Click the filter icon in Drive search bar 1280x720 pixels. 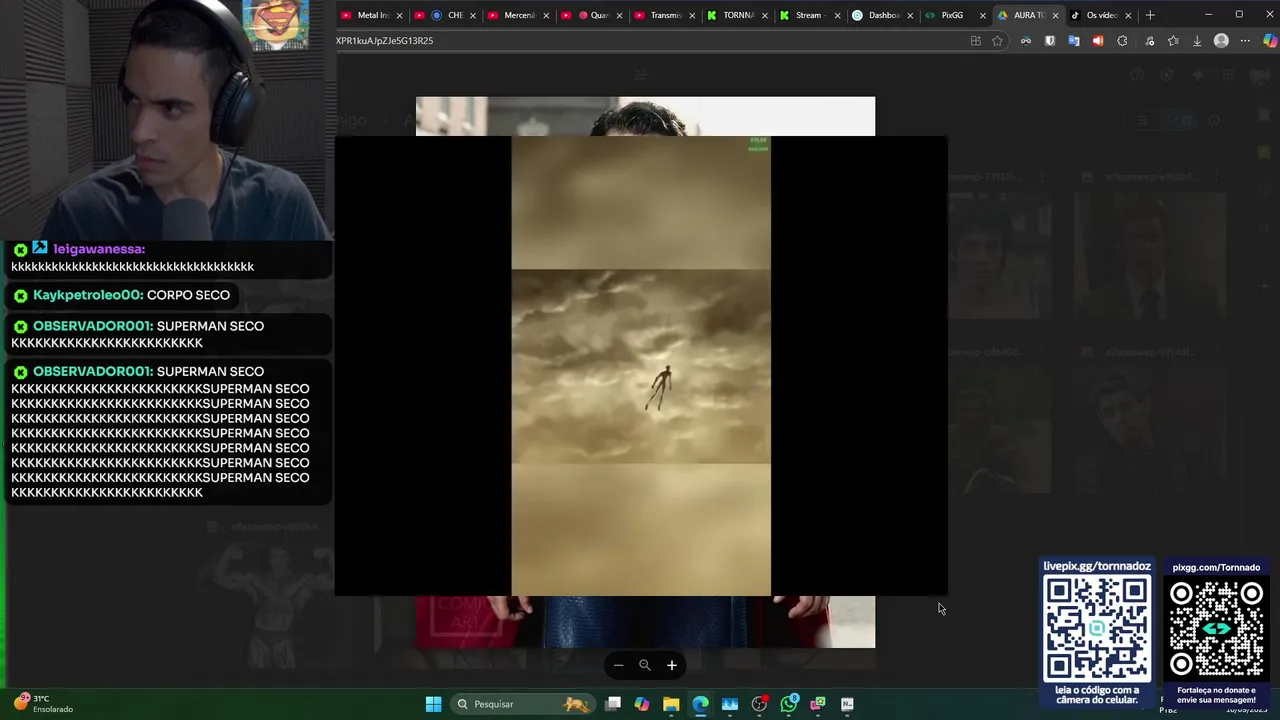pos(641,75)
